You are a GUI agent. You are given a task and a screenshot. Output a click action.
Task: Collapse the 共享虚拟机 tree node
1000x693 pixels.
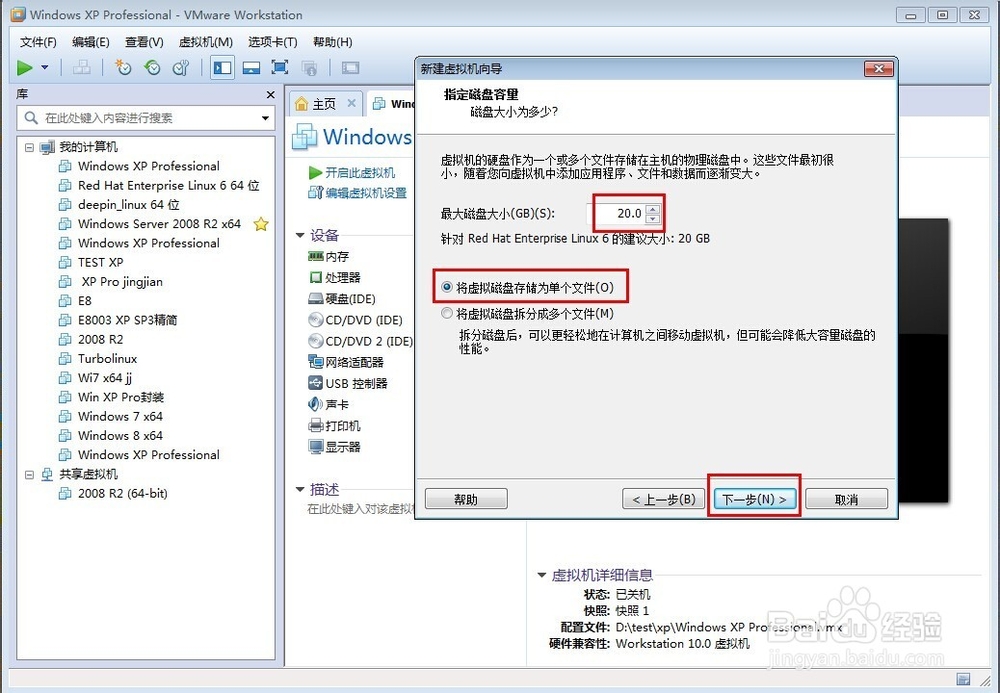click(x=29, y=474)
